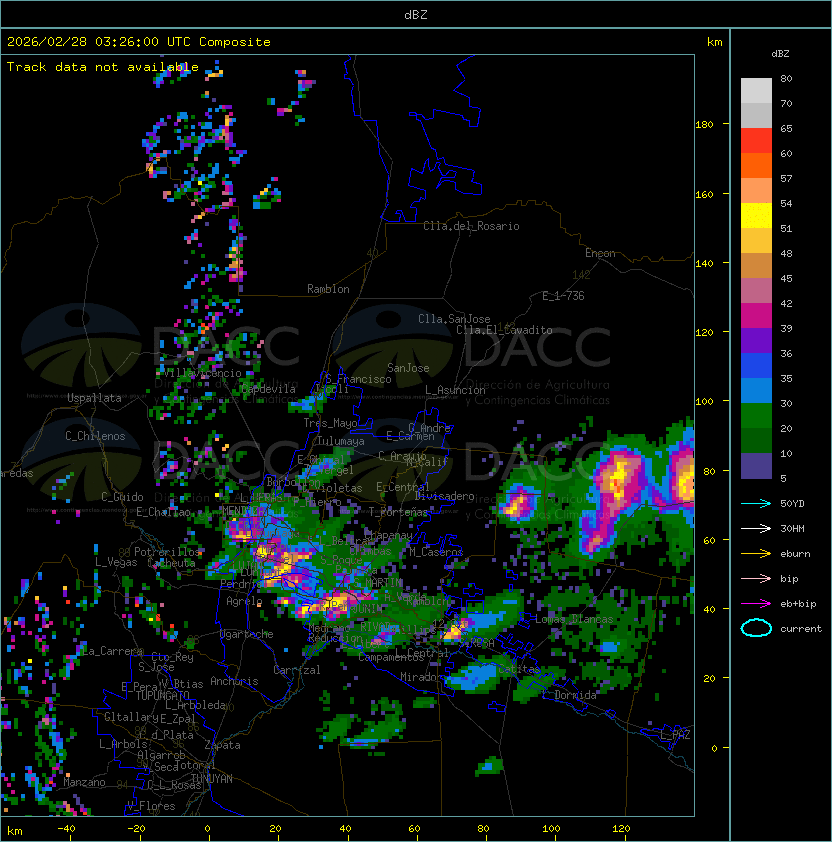Select the bright yellow 51-54 dBZ swatch
Screen dimensions: 832x842
click(x=756, y=216)
